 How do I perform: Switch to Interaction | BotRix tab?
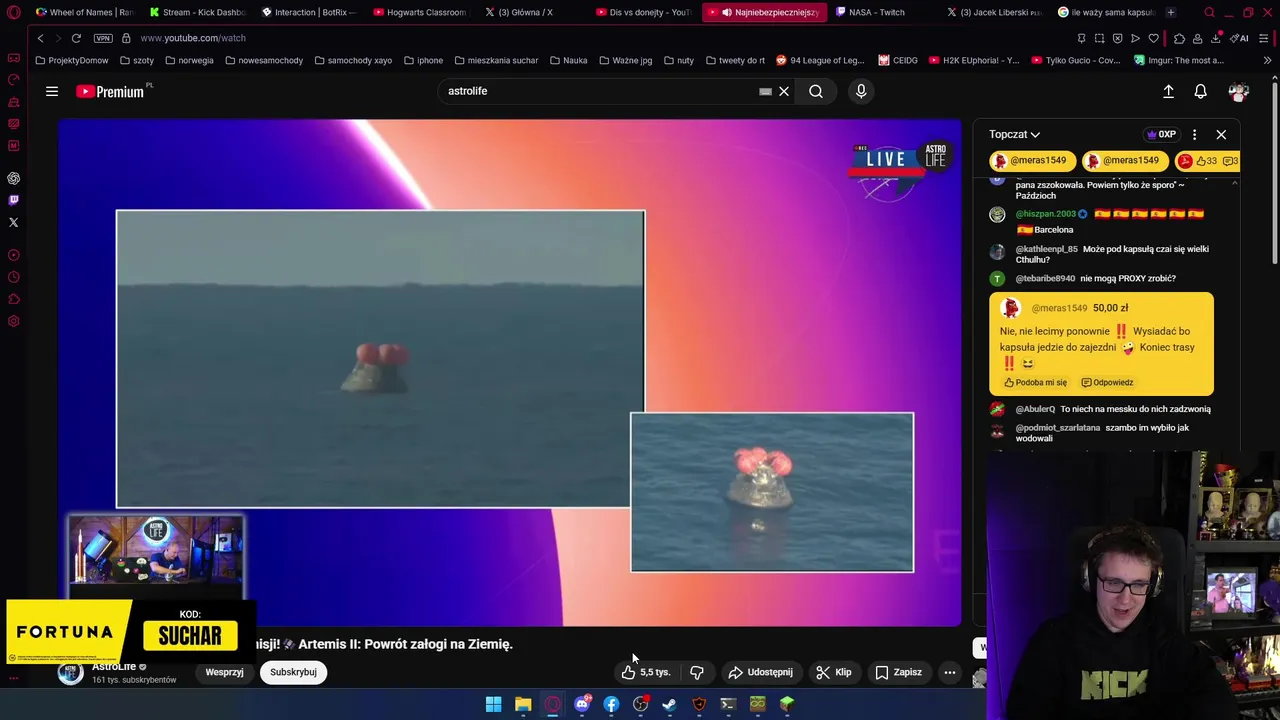(309, 12)
